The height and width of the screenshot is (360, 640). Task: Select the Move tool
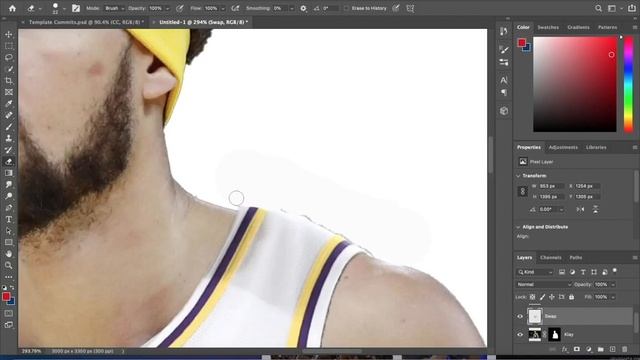pyautogui.click(x=9, y=34)
